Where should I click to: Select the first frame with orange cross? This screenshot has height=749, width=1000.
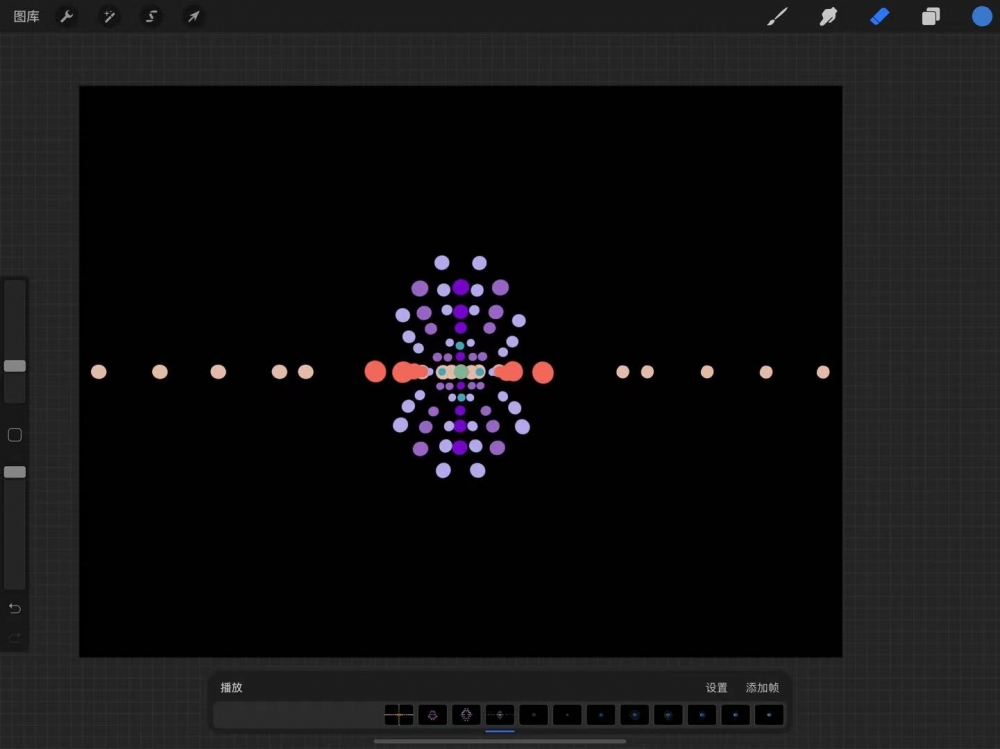click(399, 715)
